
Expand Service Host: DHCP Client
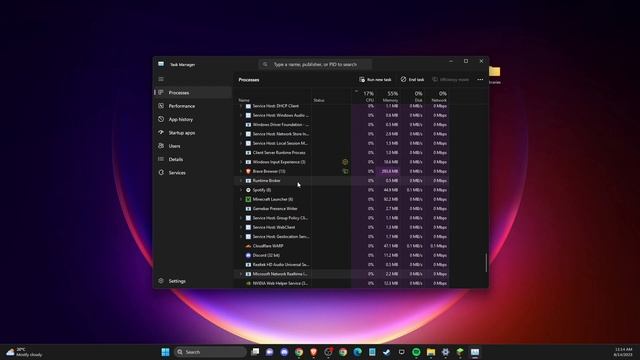241,106
